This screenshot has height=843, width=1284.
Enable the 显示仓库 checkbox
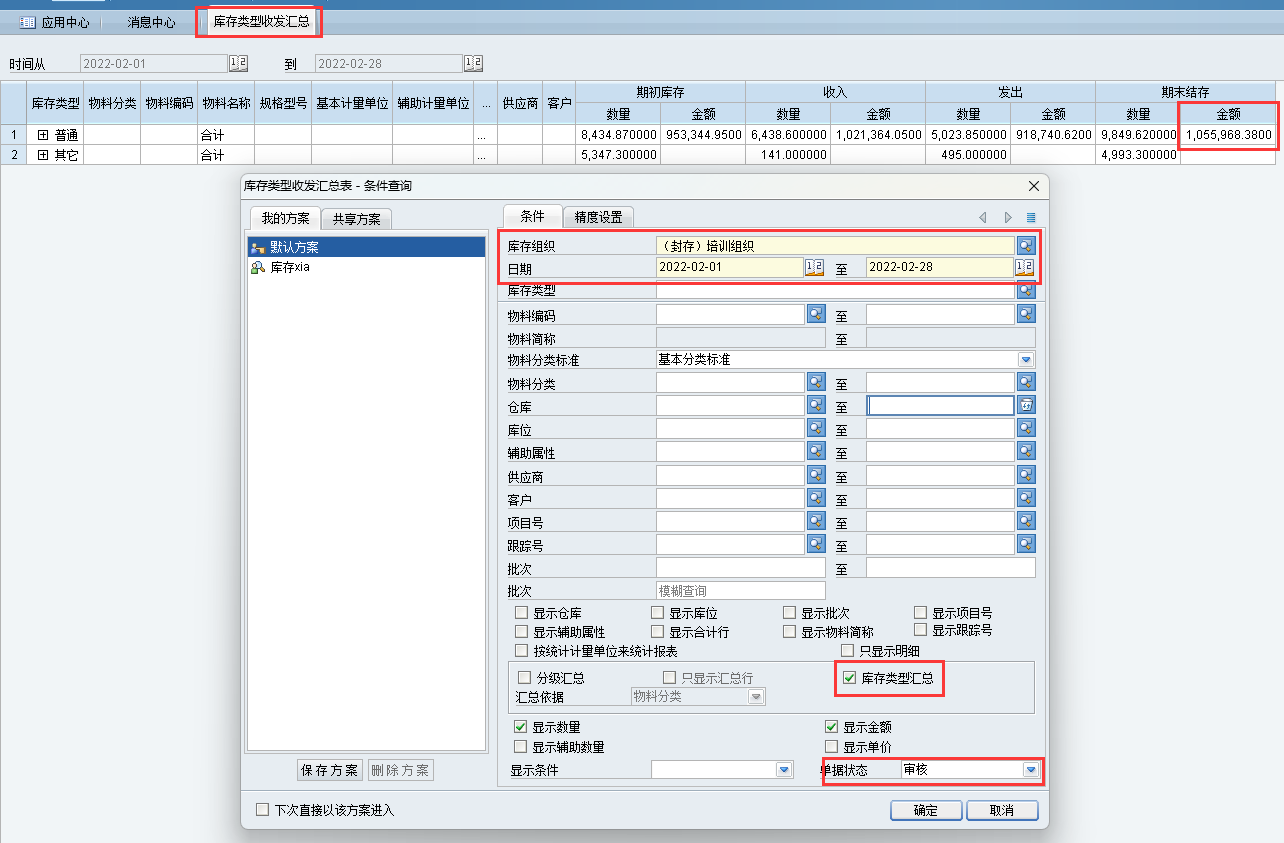(521, 613)
